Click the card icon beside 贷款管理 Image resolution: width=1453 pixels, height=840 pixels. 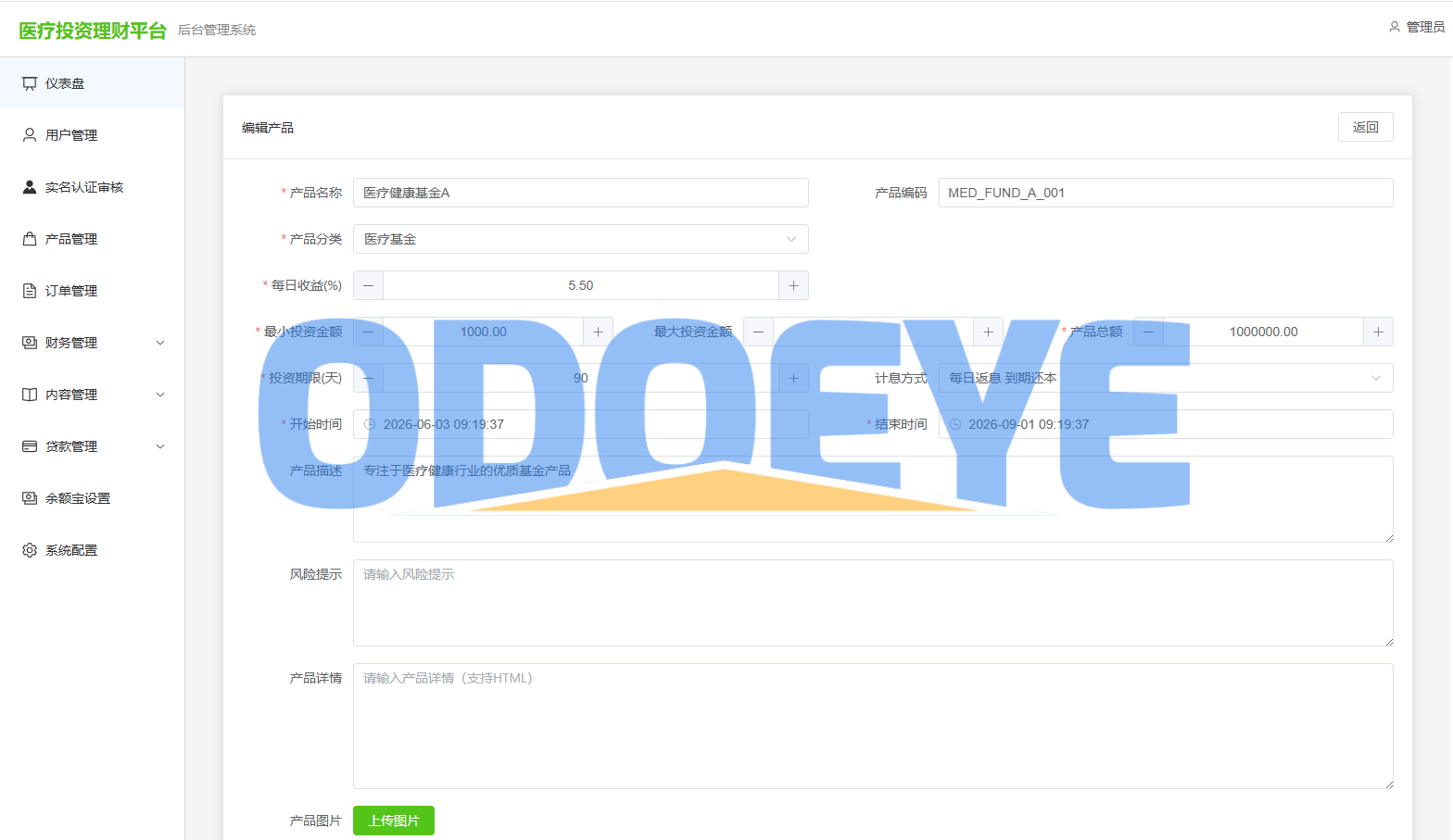click(30, 446)
